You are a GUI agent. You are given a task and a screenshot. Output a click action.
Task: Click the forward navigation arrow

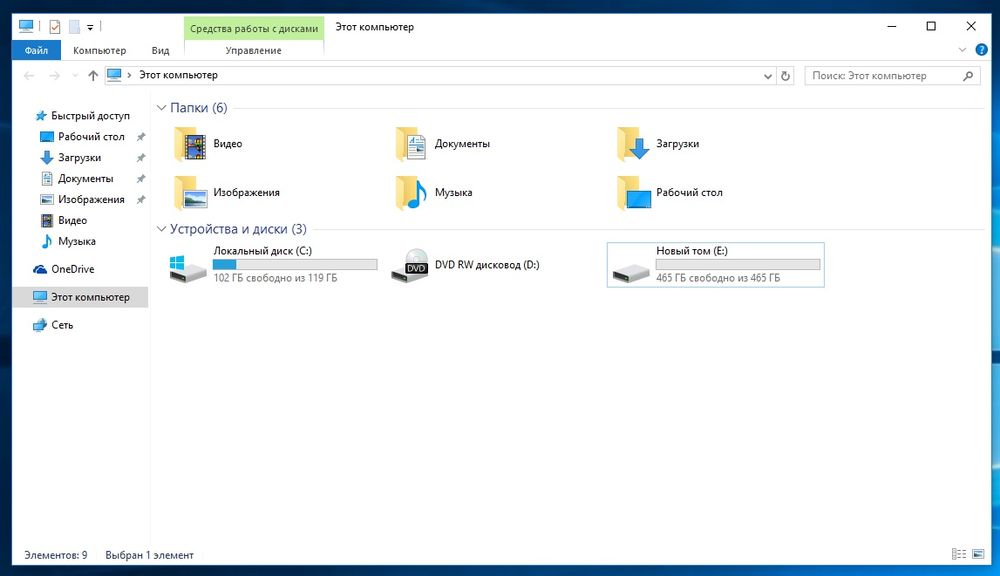coord(55,76)
